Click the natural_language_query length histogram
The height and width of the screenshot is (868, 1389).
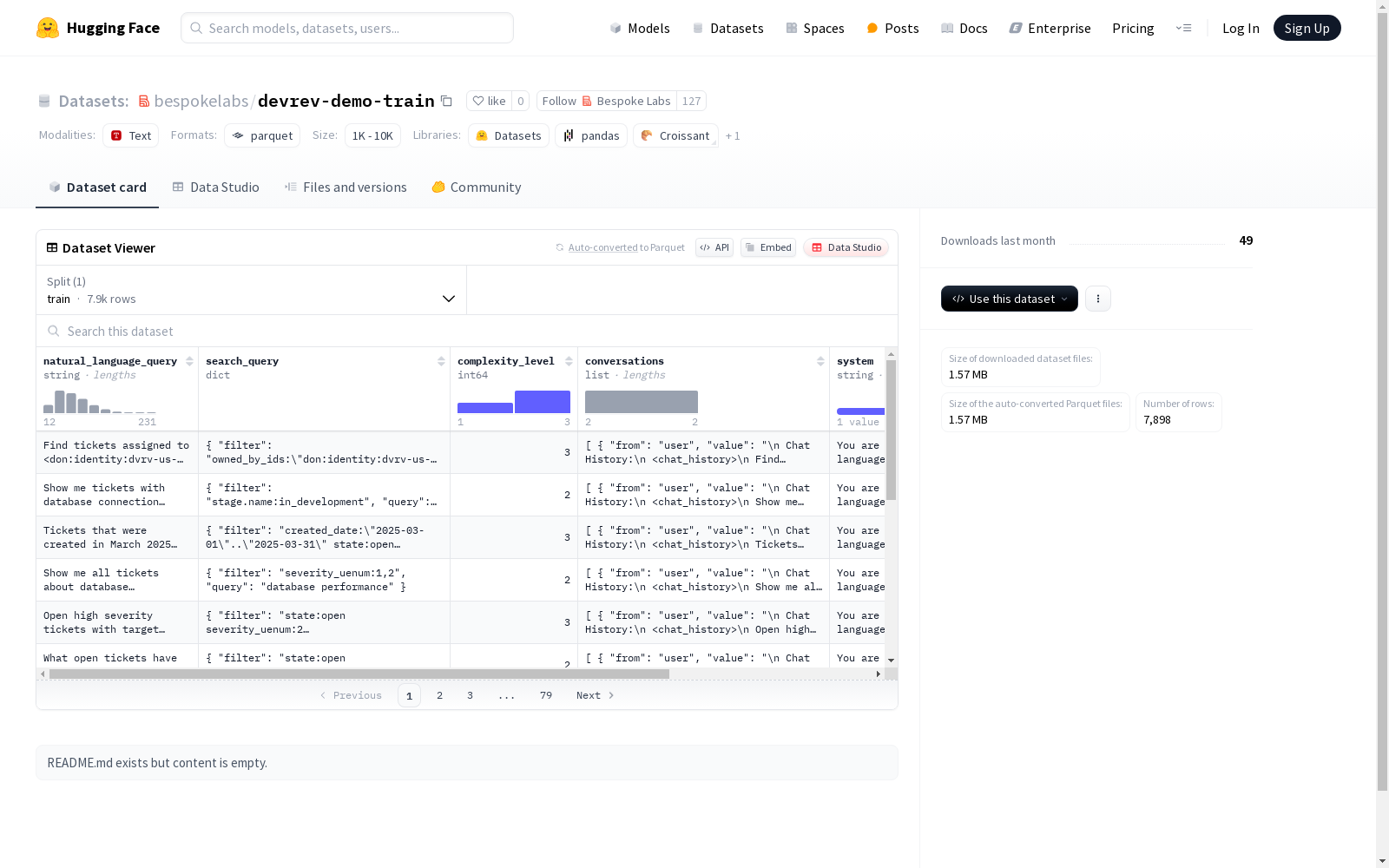pyautogui.click(x=100, y=402)
